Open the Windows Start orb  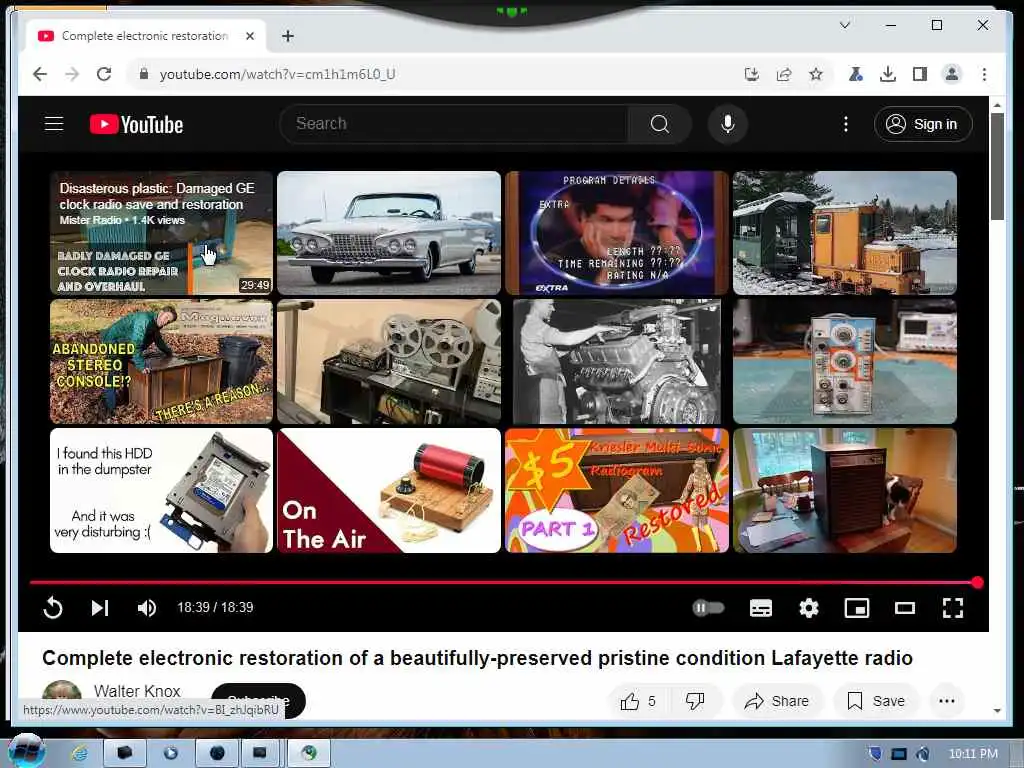pyautogui.click(x=27, y=751)
